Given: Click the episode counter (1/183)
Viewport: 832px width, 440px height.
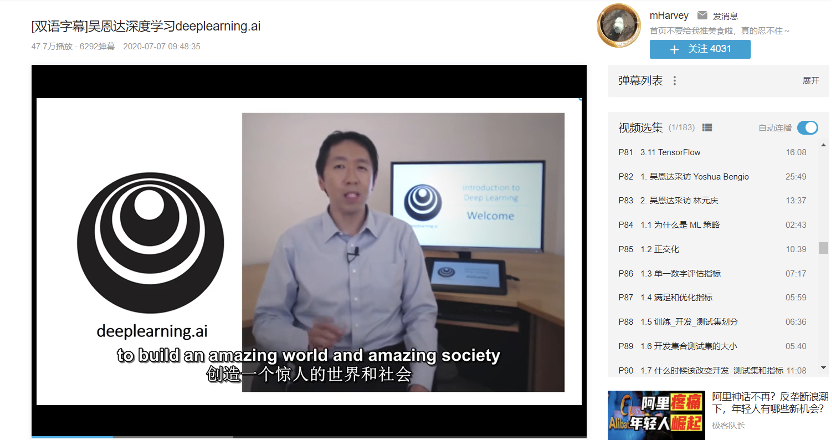Looking at the screenshot, I should (682, 127).
